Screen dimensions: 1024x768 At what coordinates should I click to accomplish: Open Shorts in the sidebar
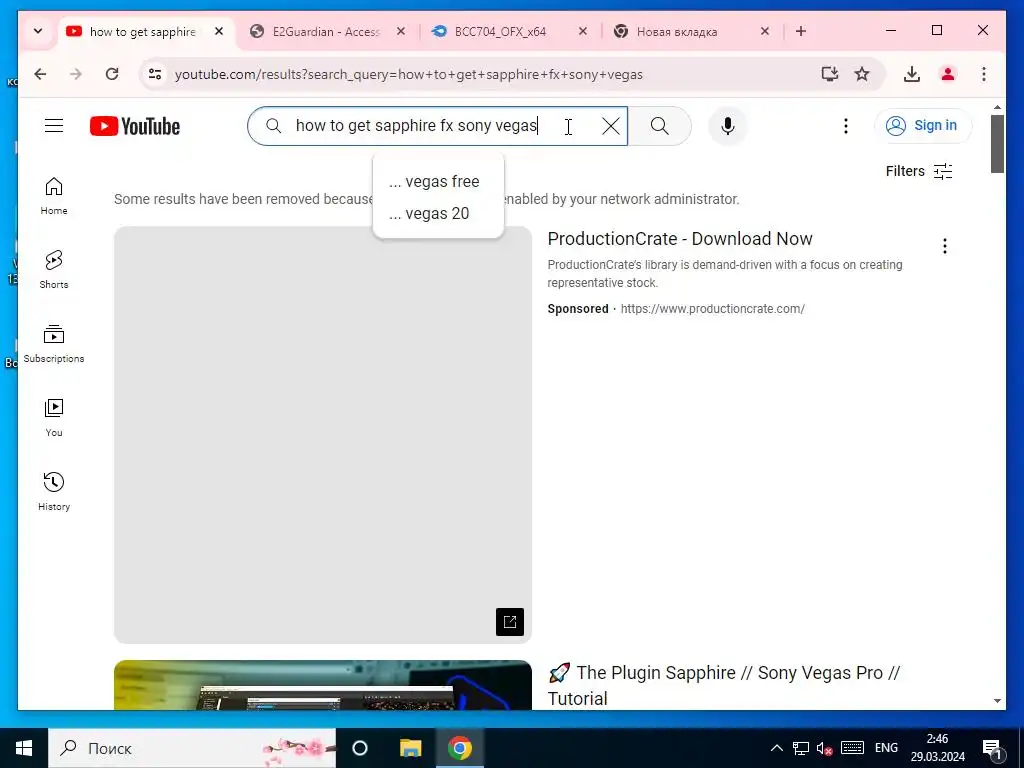point(54,270)
